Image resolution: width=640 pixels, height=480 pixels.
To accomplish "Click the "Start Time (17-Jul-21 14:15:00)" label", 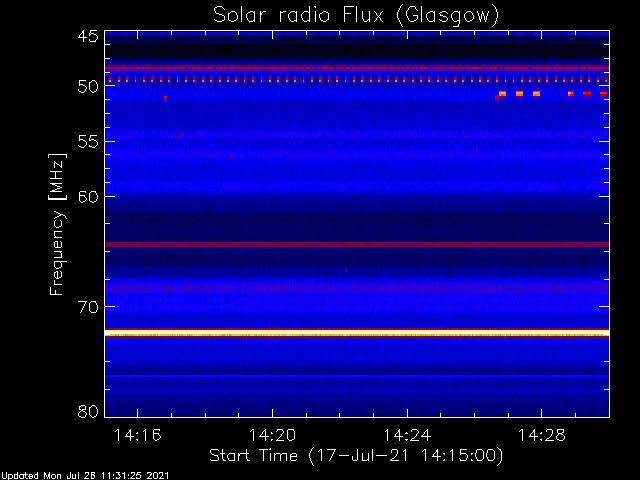I will click(x=356, y=456).
